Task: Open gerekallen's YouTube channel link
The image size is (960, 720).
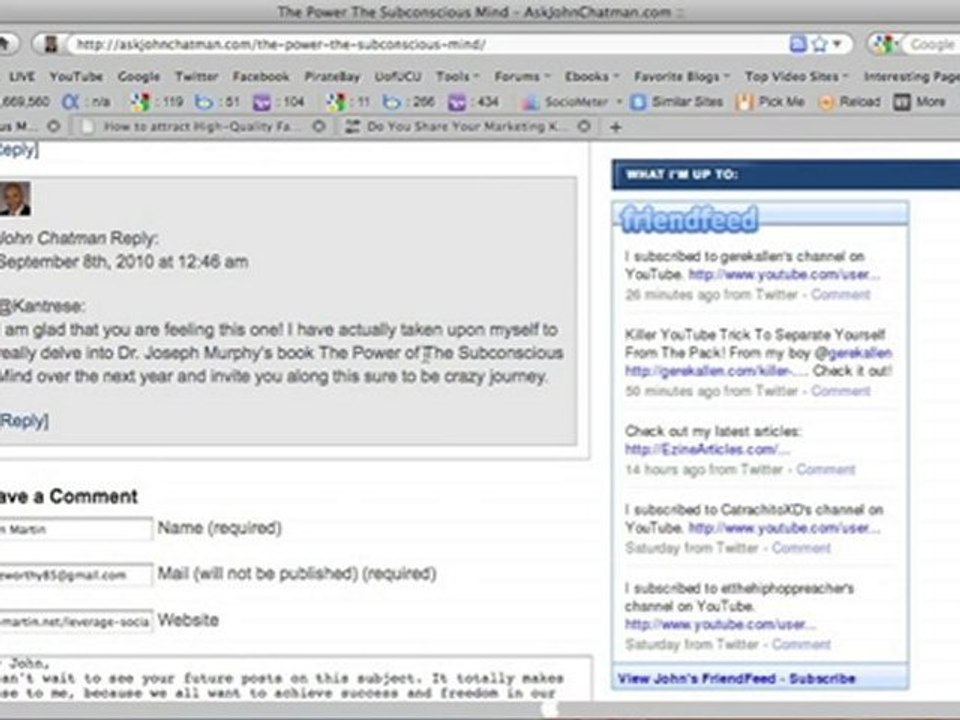Action: [784, 275]
